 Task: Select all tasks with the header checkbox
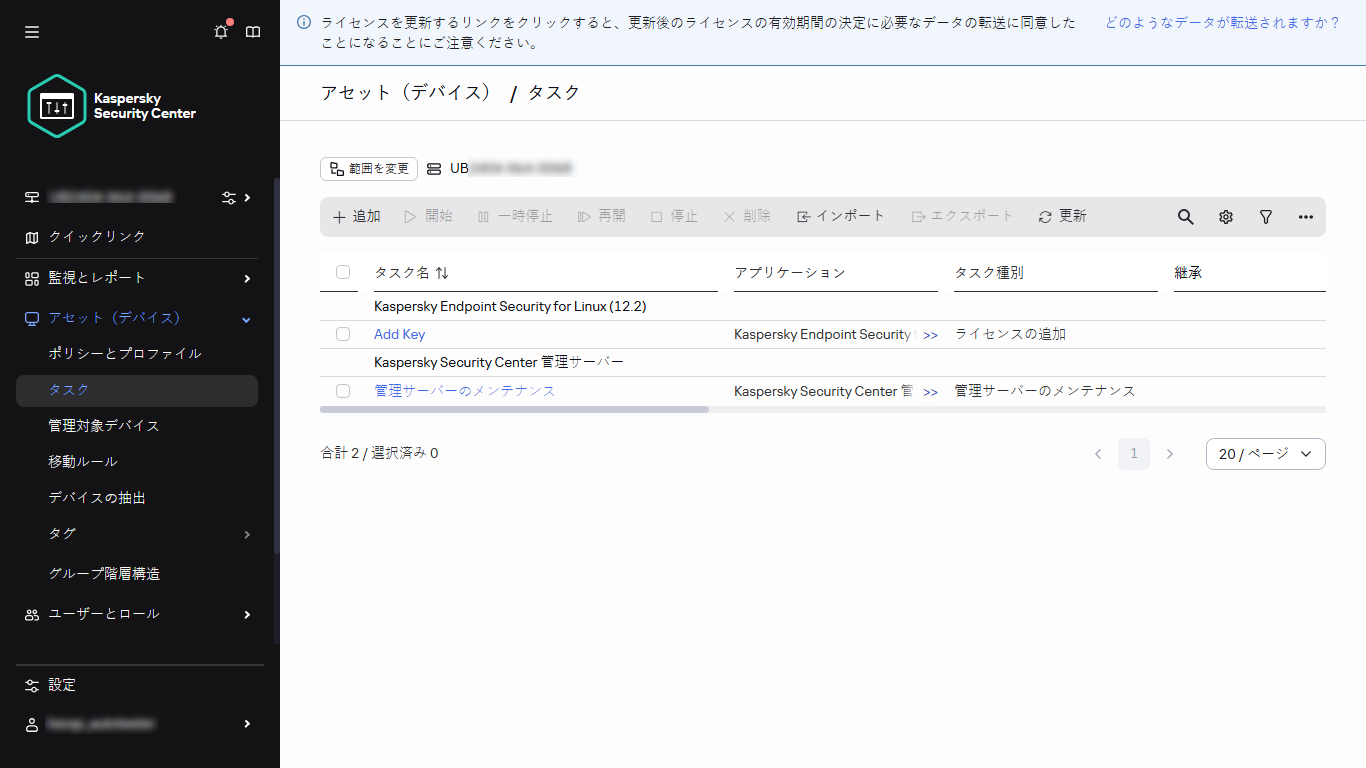click(343, 271)
